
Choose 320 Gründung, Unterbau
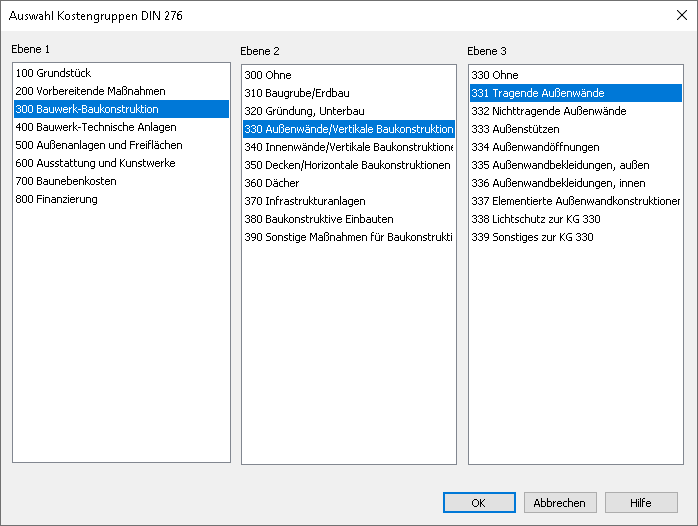tap(349, 111)
